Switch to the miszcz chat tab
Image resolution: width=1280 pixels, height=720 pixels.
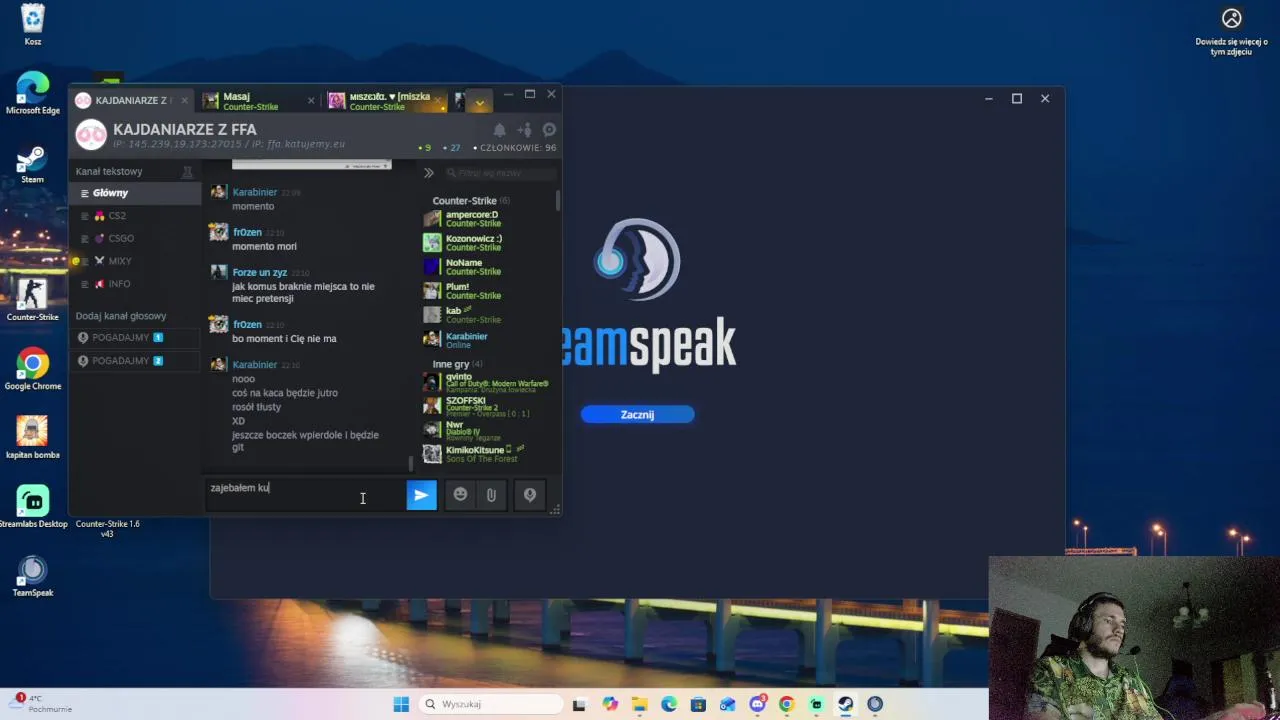(x=386, y=101)
